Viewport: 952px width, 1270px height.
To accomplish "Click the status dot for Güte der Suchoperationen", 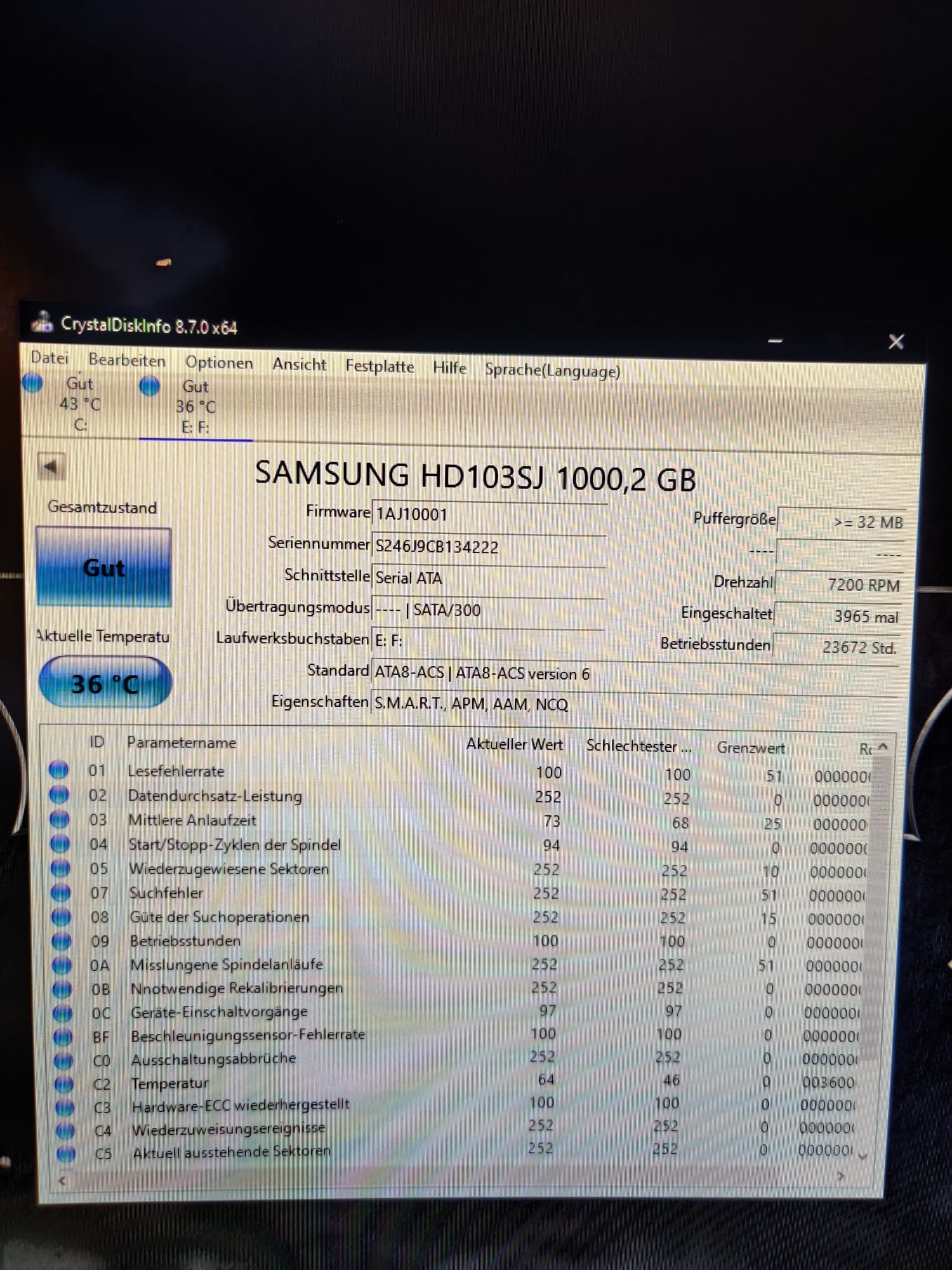I will (61, 916).
